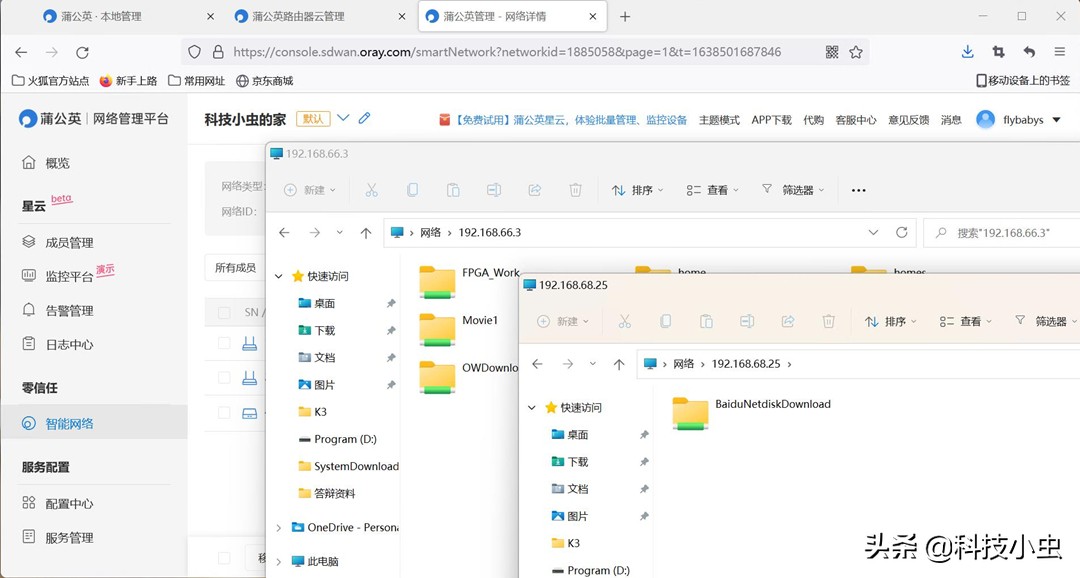The height and width of the screenshot is (578, 1080).
Task: Bookmark this page with star icon
Action: coord(855,52)
